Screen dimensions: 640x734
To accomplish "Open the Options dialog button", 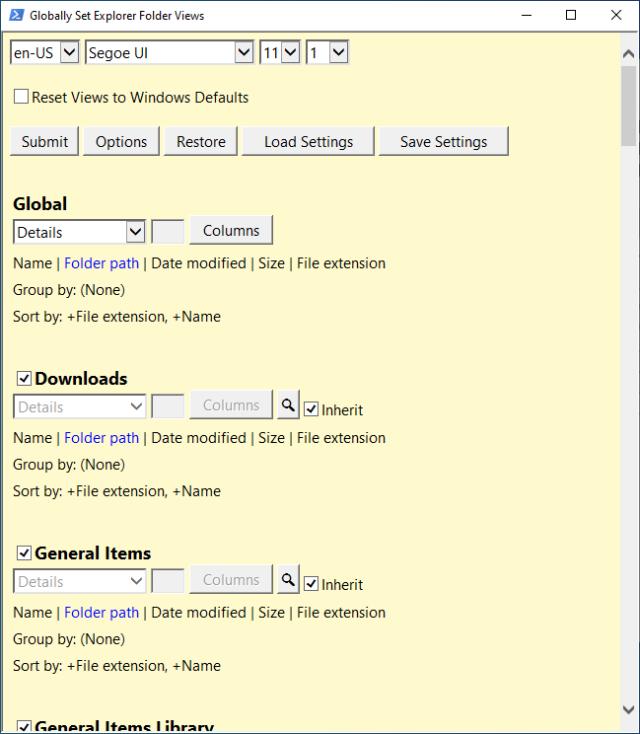I will (x=121, y=142).
